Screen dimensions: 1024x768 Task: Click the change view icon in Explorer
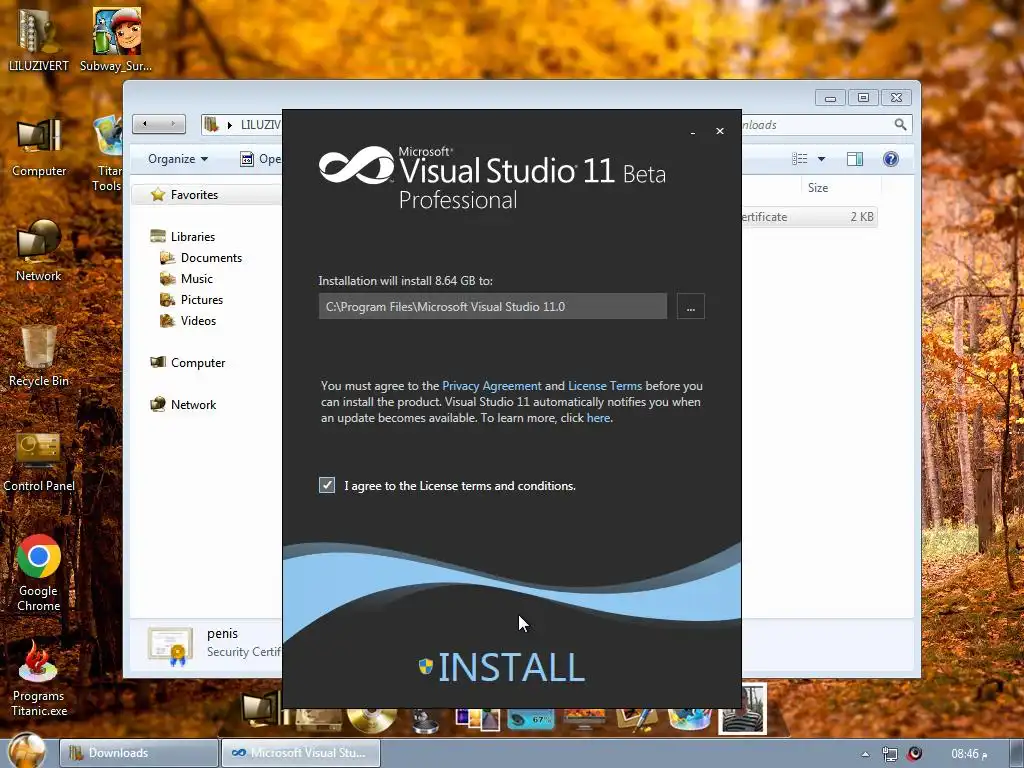799,159
